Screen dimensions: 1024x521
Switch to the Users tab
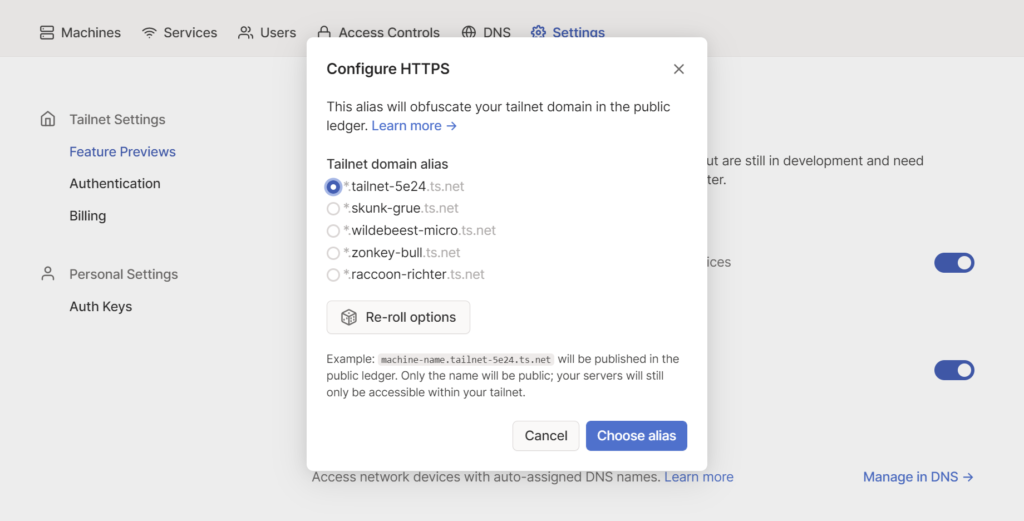coord(266,33)
